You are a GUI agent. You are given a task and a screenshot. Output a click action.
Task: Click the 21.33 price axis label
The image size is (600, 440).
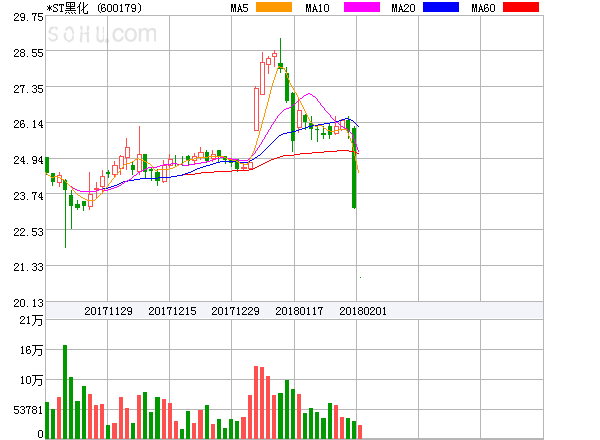point(28,267)
